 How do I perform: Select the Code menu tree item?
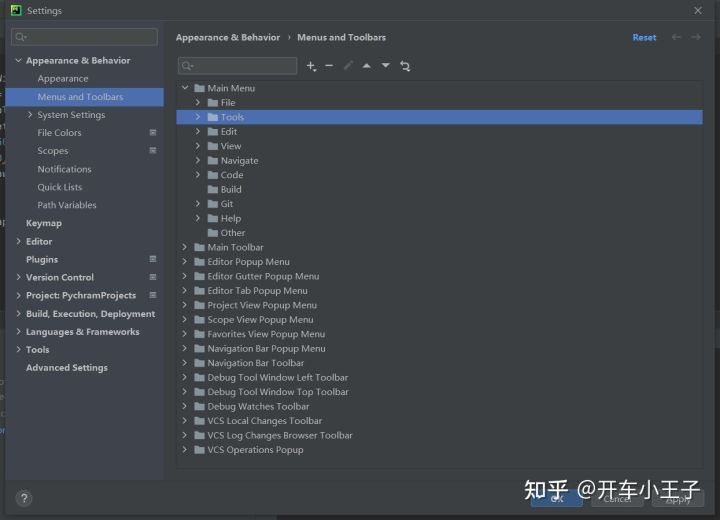point(232,175)
